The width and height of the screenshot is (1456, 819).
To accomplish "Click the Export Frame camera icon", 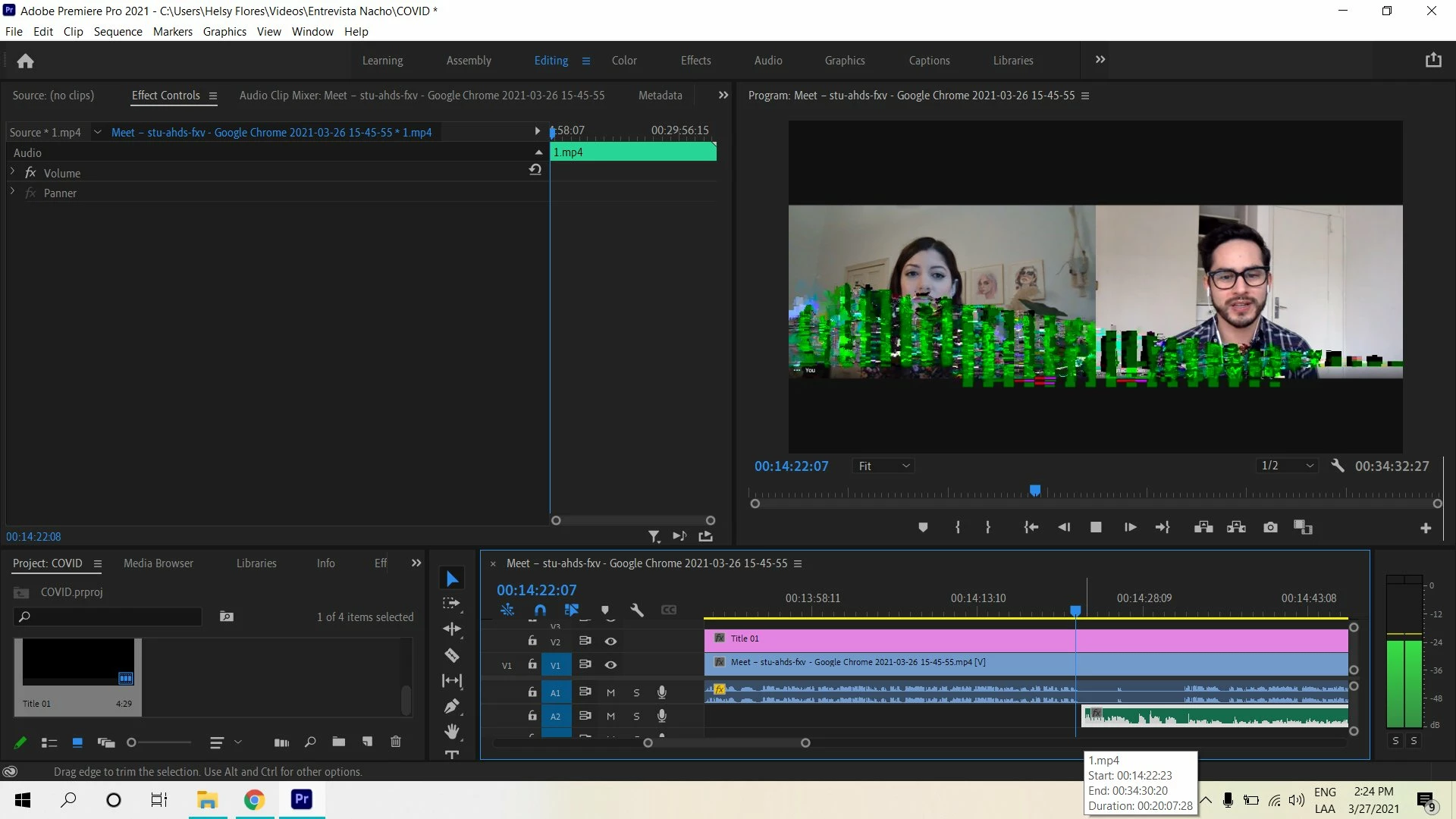I will coord(1270,527).
